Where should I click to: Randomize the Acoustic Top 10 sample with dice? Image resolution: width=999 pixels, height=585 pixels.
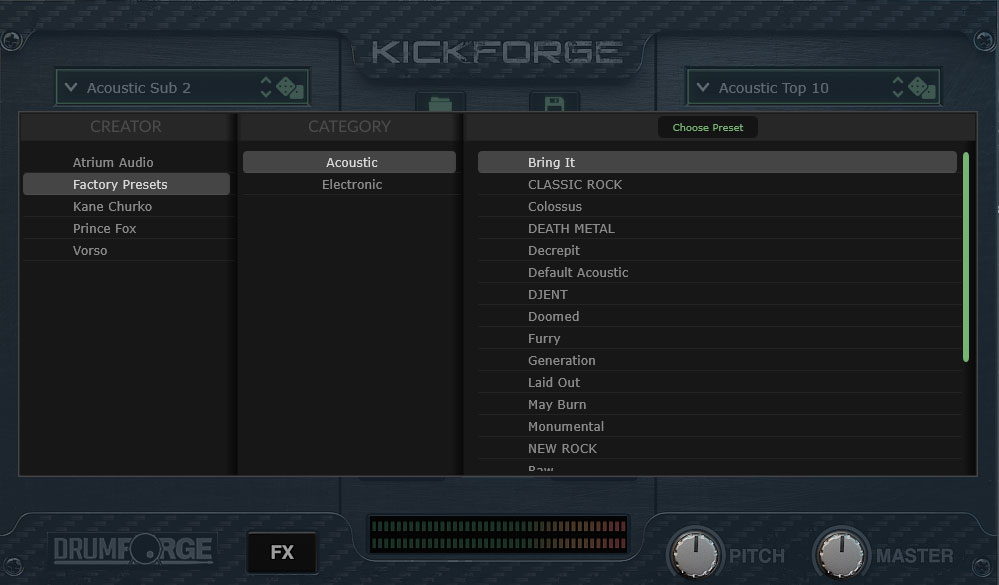tap(922, 88)
